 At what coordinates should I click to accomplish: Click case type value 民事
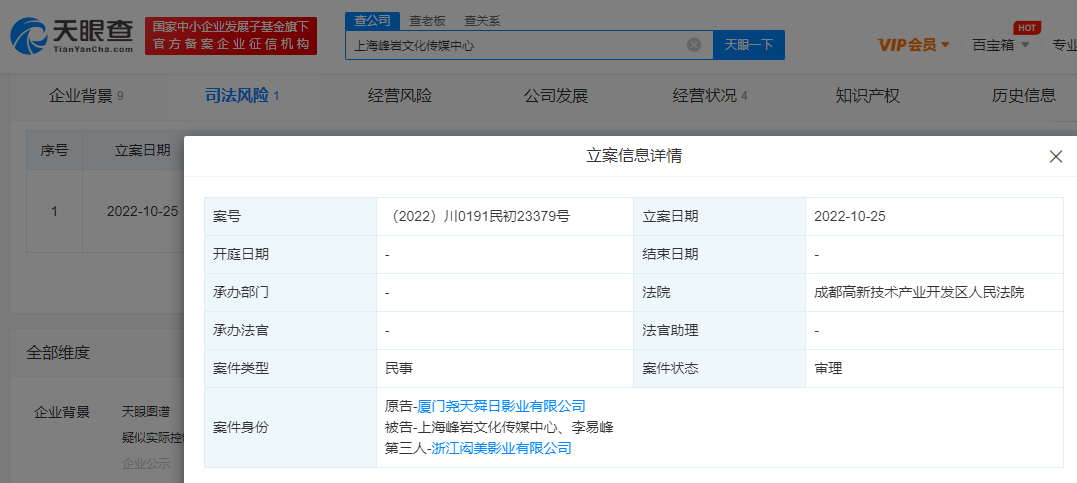tap(399, 368)
